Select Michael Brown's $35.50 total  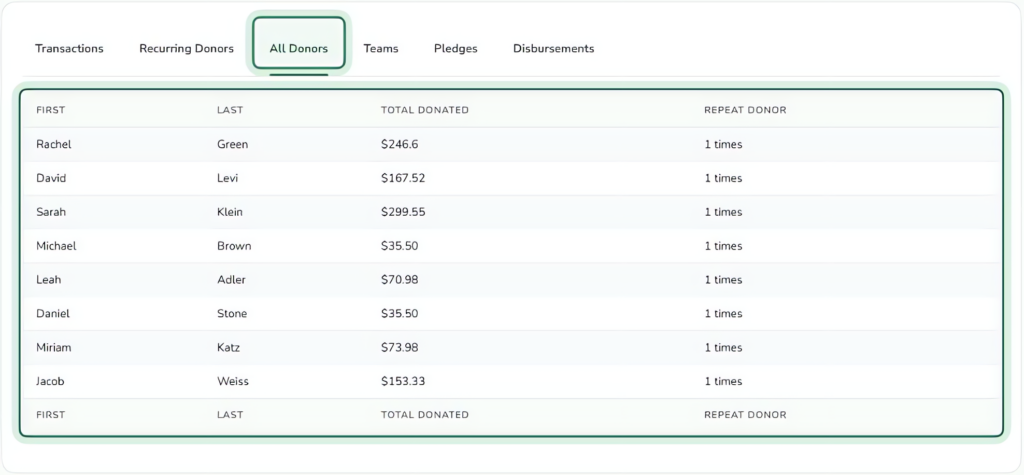400,246
